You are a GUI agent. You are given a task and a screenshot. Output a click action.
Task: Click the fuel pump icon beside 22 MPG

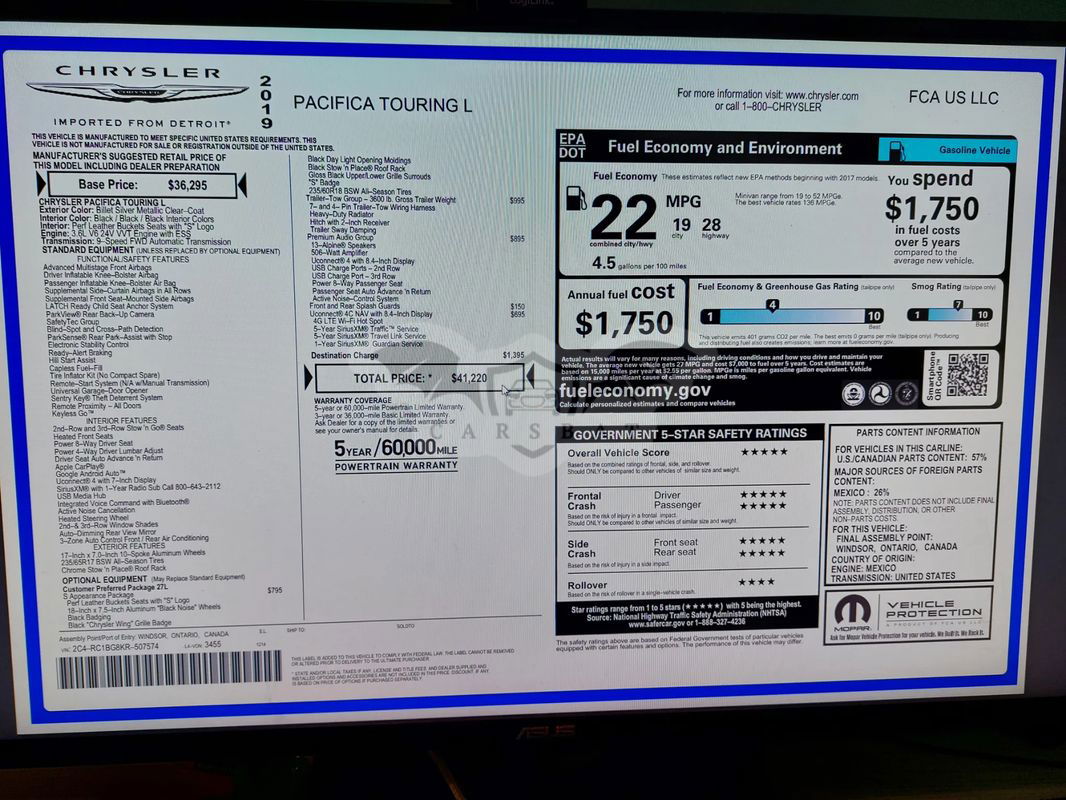(x=576, y=198)
